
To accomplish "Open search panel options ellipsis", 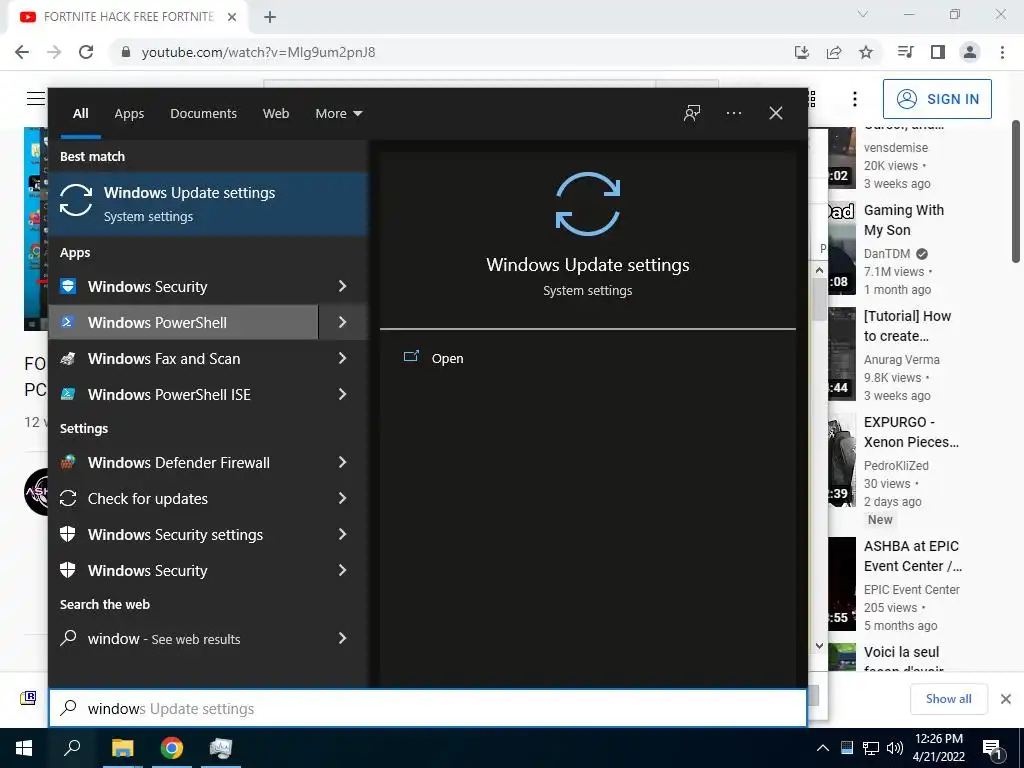I will click(x=733, y=113).
